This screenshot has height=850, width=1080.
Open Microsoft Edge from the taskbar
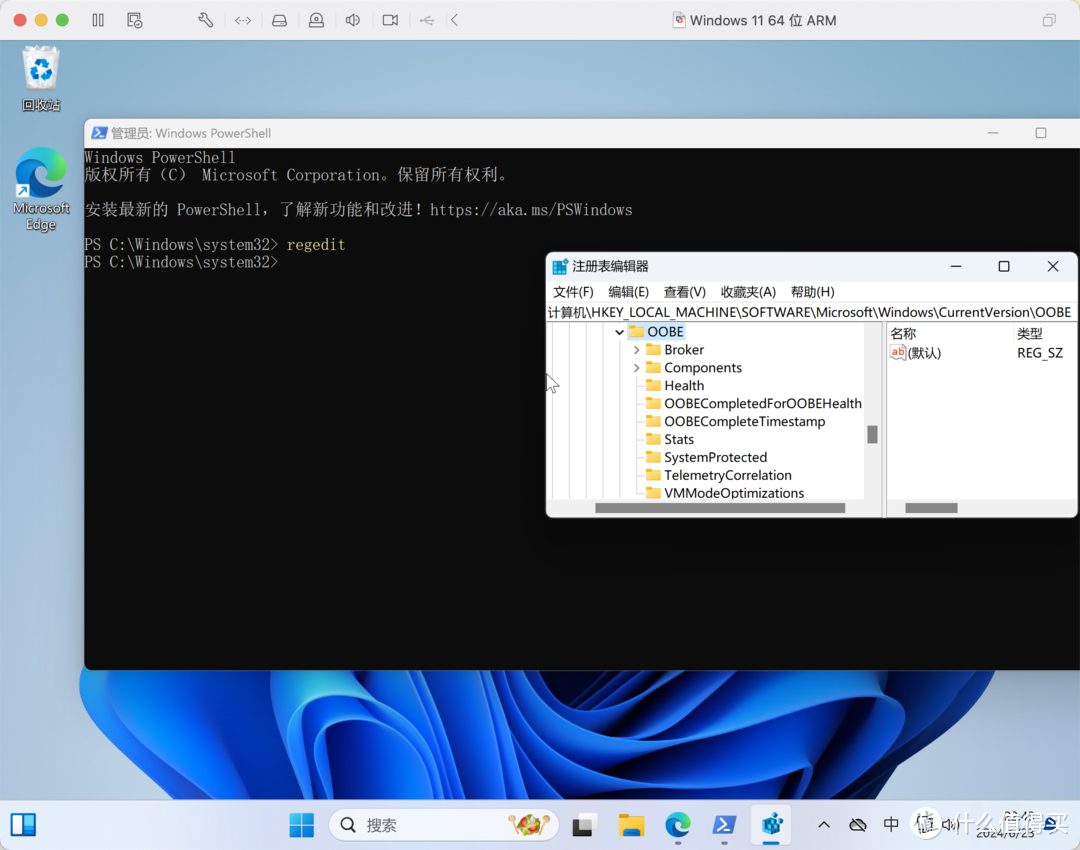click(678, 825)
